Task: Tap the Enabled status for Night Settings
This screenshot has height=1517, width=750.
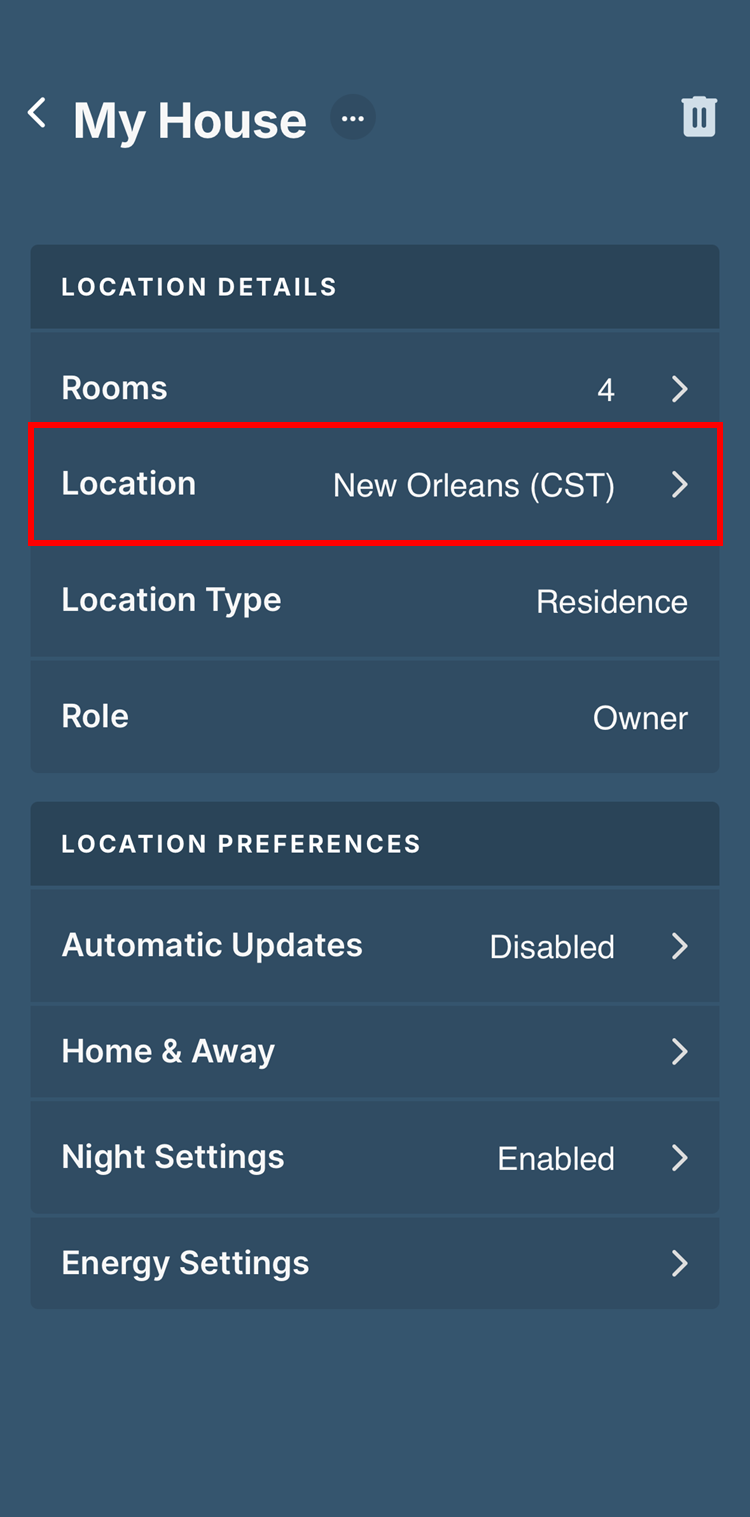Action: tap(556, 1159)
